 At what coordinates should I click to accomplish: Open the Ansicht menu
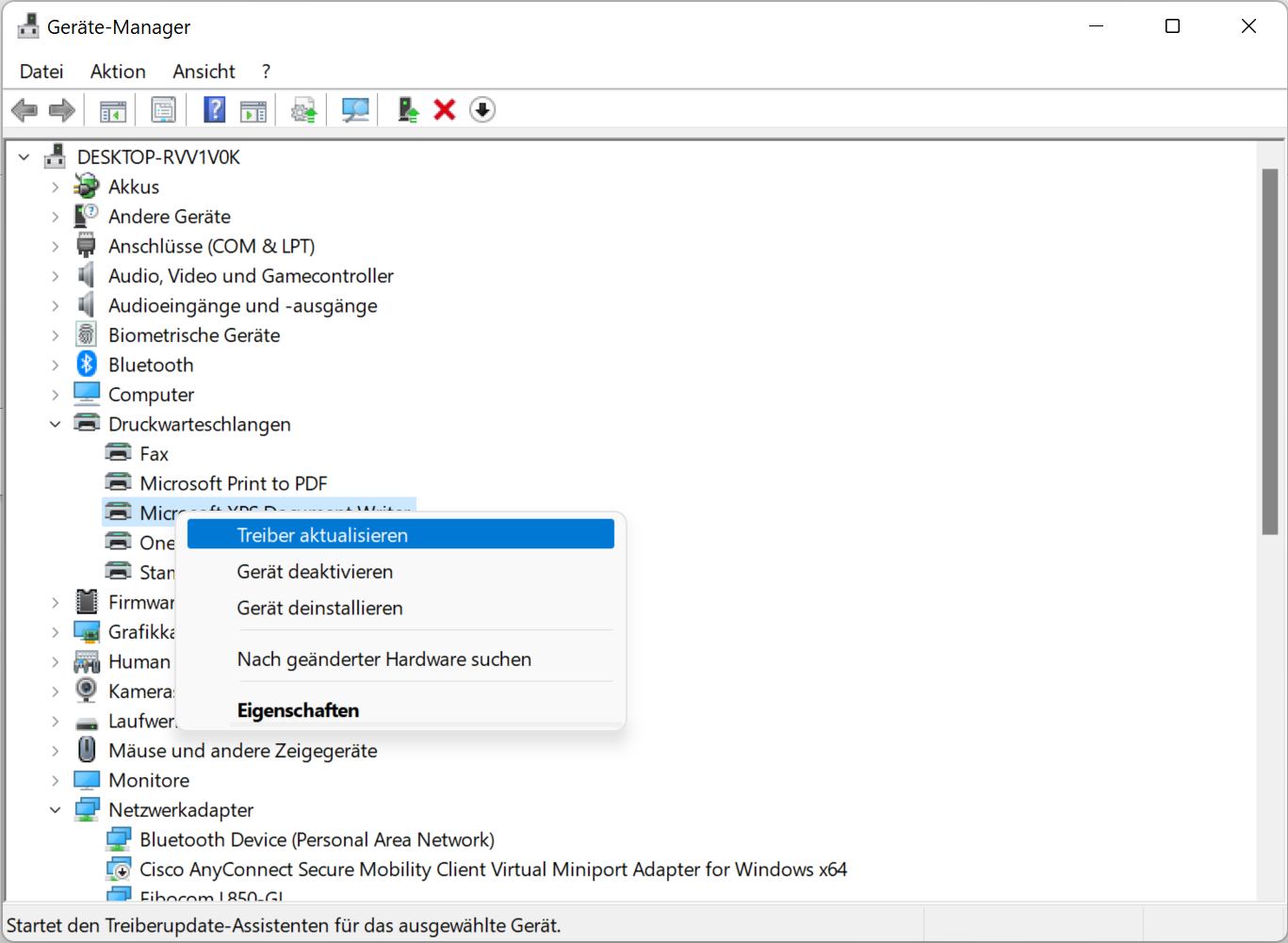(204, 72)
